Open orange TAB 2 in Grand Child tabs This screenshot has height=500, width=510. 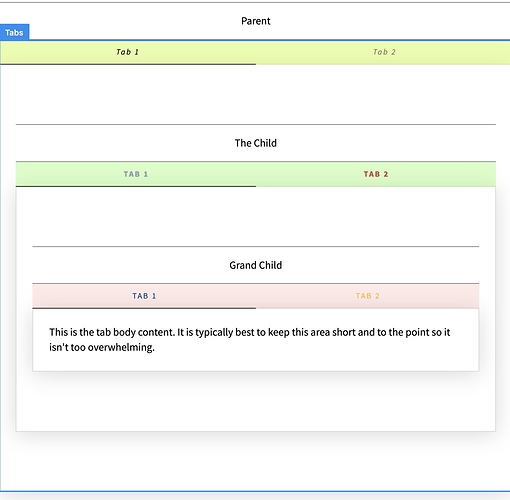[367, 296]
